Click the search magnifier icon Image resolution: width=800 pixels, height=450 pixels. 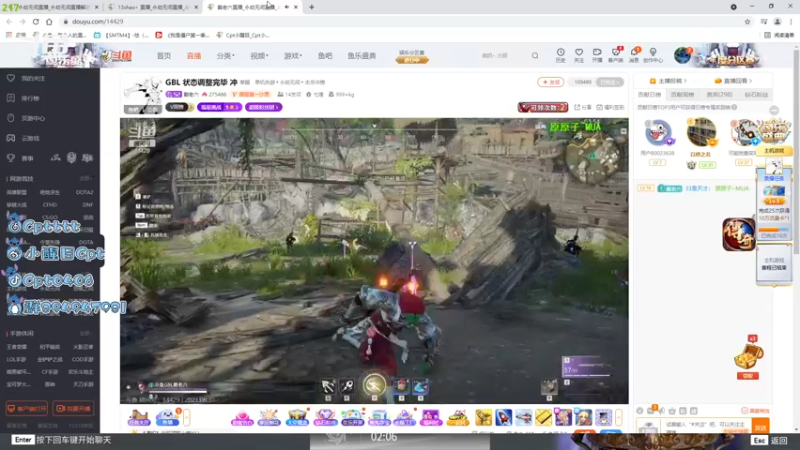point(535,56)
